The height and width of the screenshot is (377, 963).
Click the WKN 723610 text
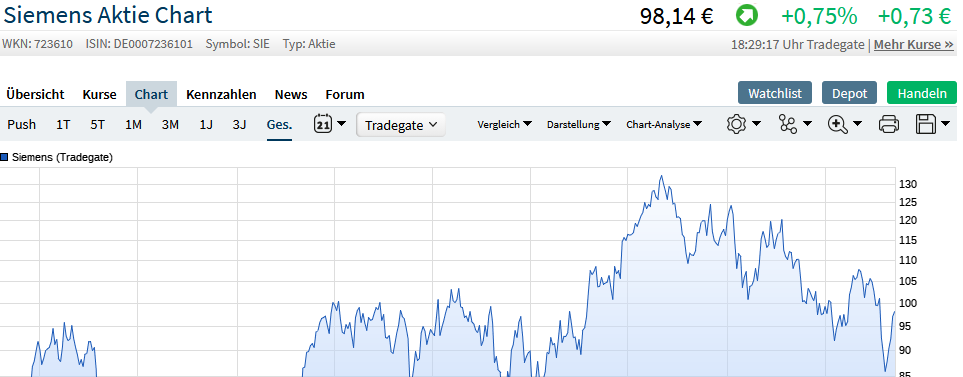[37, 44]
